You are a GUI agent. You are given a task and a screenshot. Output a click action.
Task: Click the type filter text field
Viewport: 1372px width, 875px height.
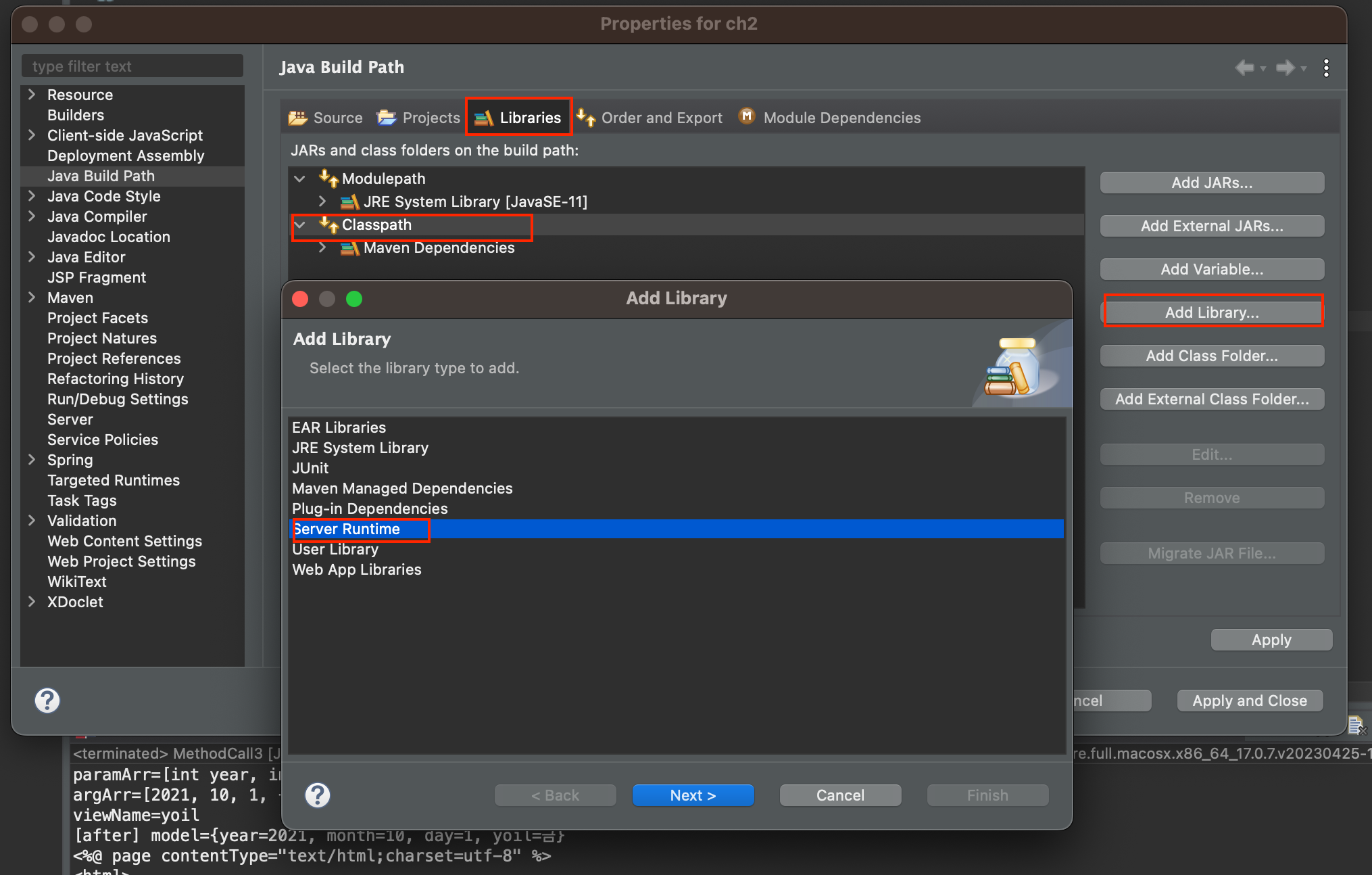coord(132,66)
